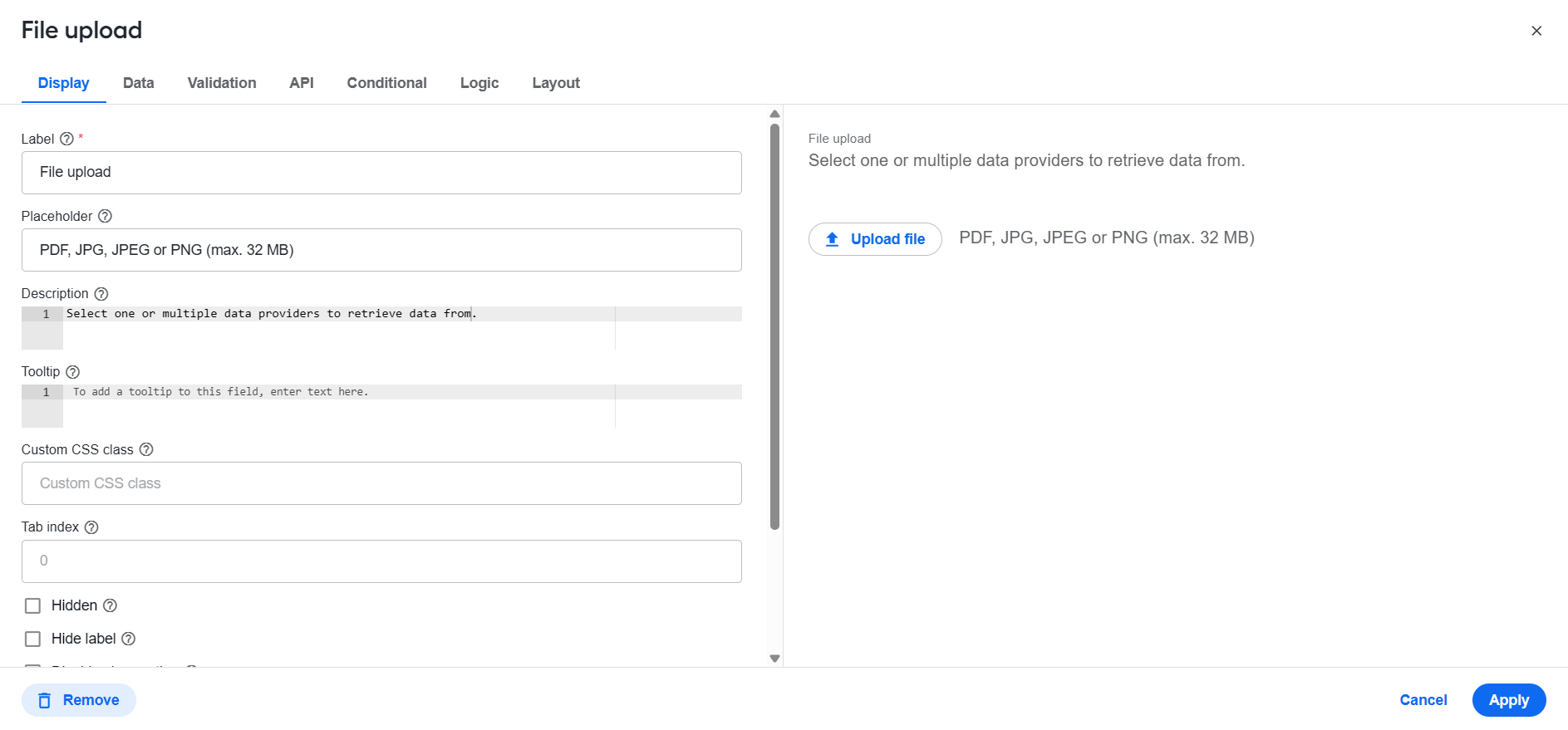
Task: Click the help icon next to Tooltip
Action: coord(72,372)
